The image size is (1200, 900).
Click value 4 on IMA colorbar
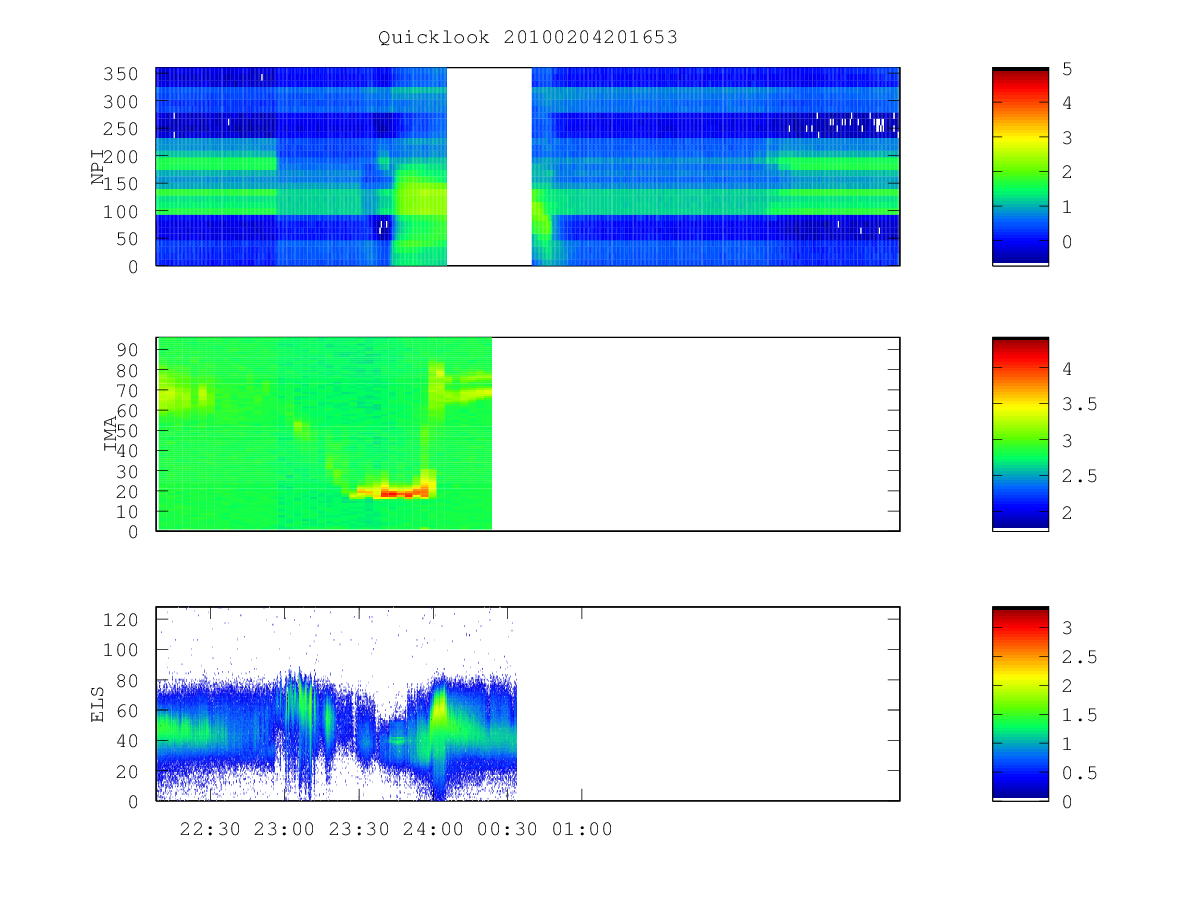[1067, 369]
